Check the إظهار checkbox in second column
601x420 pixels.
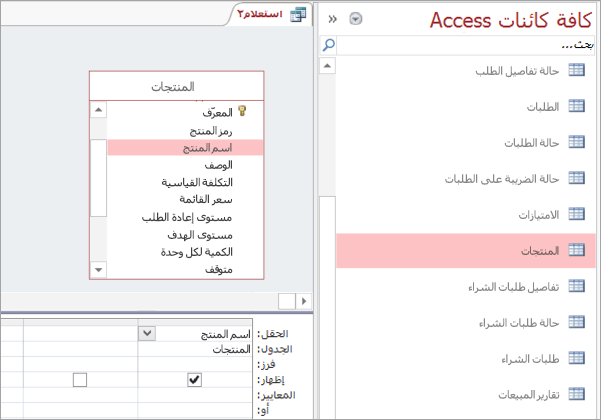coord(80,380)
